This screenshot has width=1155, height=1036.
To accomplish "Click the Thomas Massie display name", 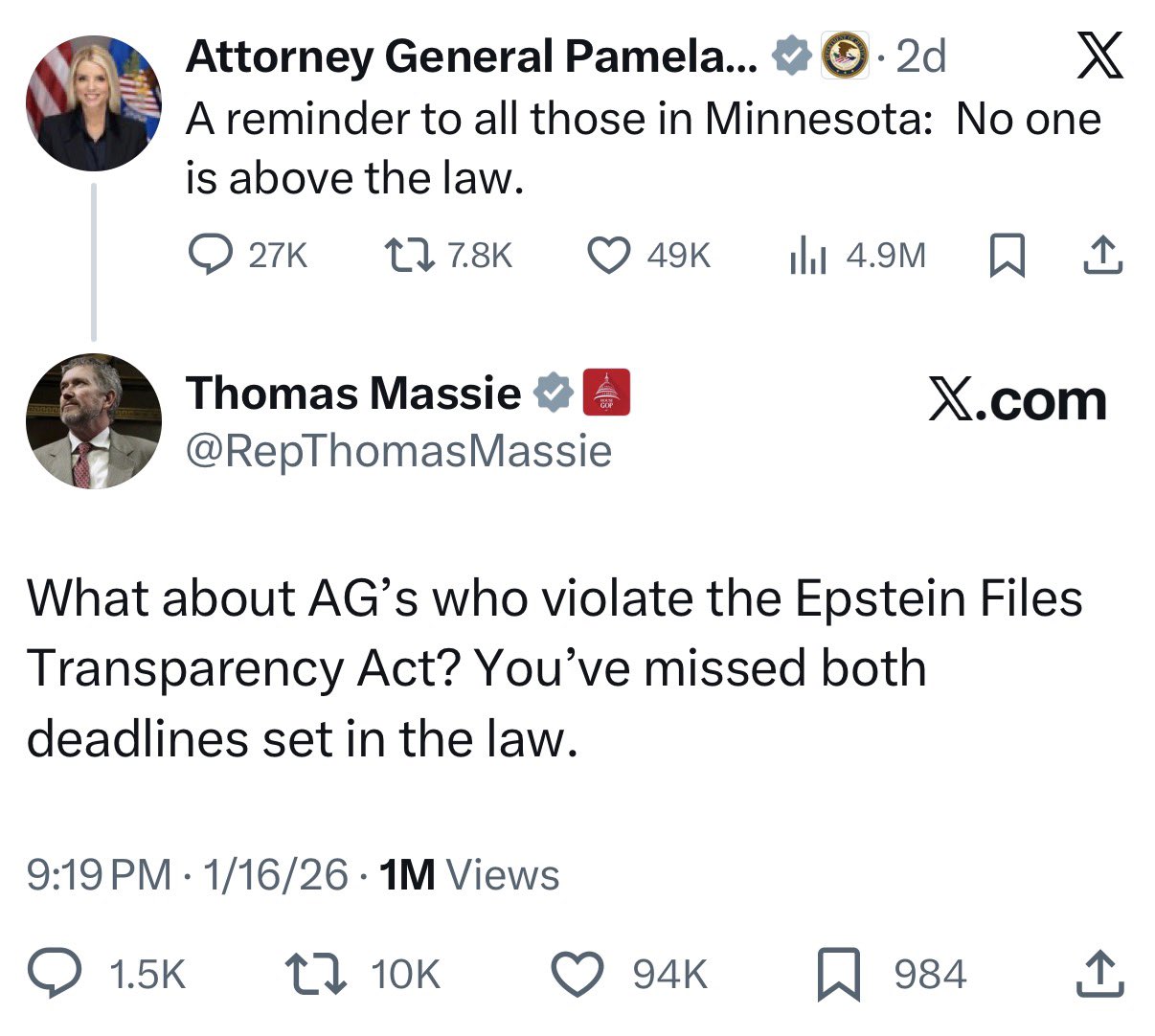I will point(353,393).
